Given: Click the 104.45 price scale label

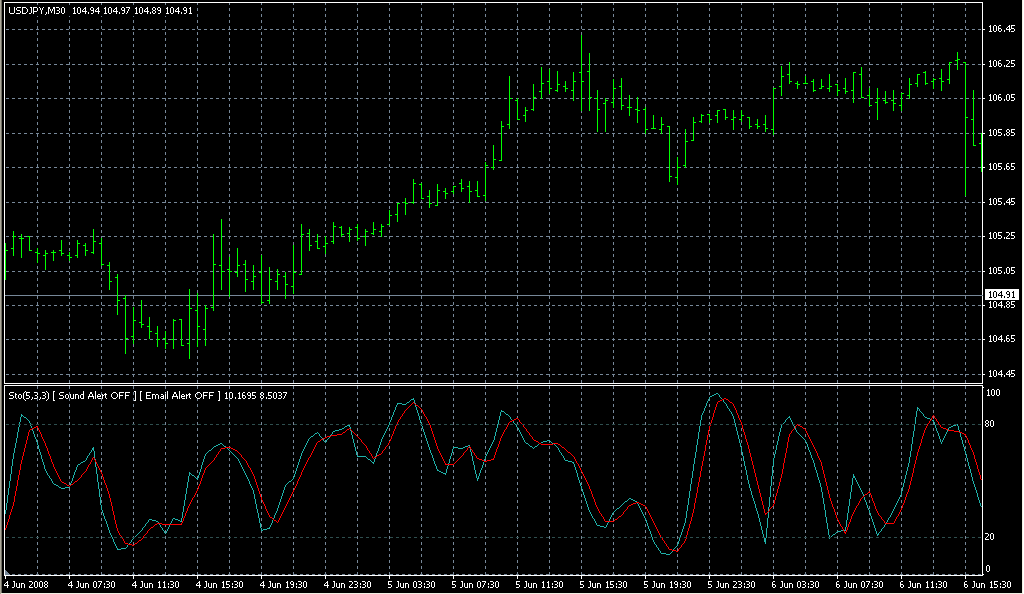Looking at the screenshot, I should click(x=1001, y=374).
